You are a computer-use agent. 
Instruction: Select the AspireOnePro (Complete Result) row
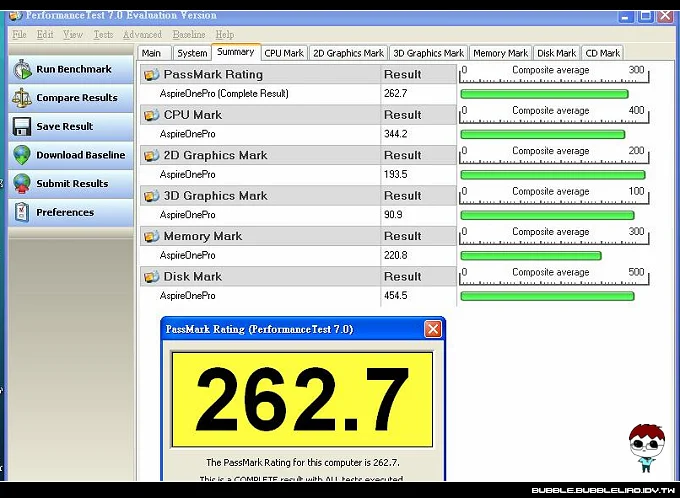pos(298,94)
